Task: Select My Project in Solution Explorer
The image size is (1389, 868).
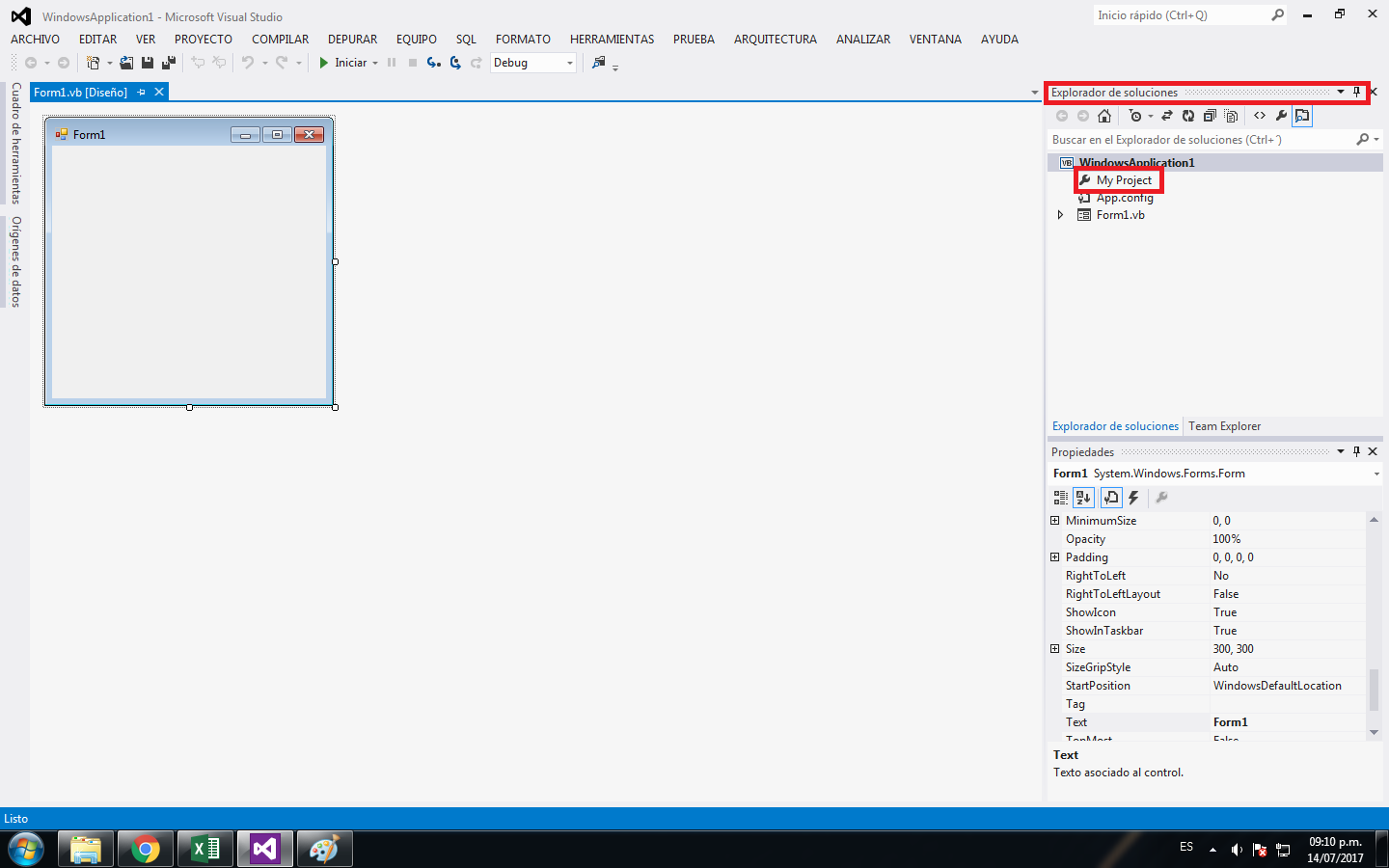Action: tap(1125, 179)
